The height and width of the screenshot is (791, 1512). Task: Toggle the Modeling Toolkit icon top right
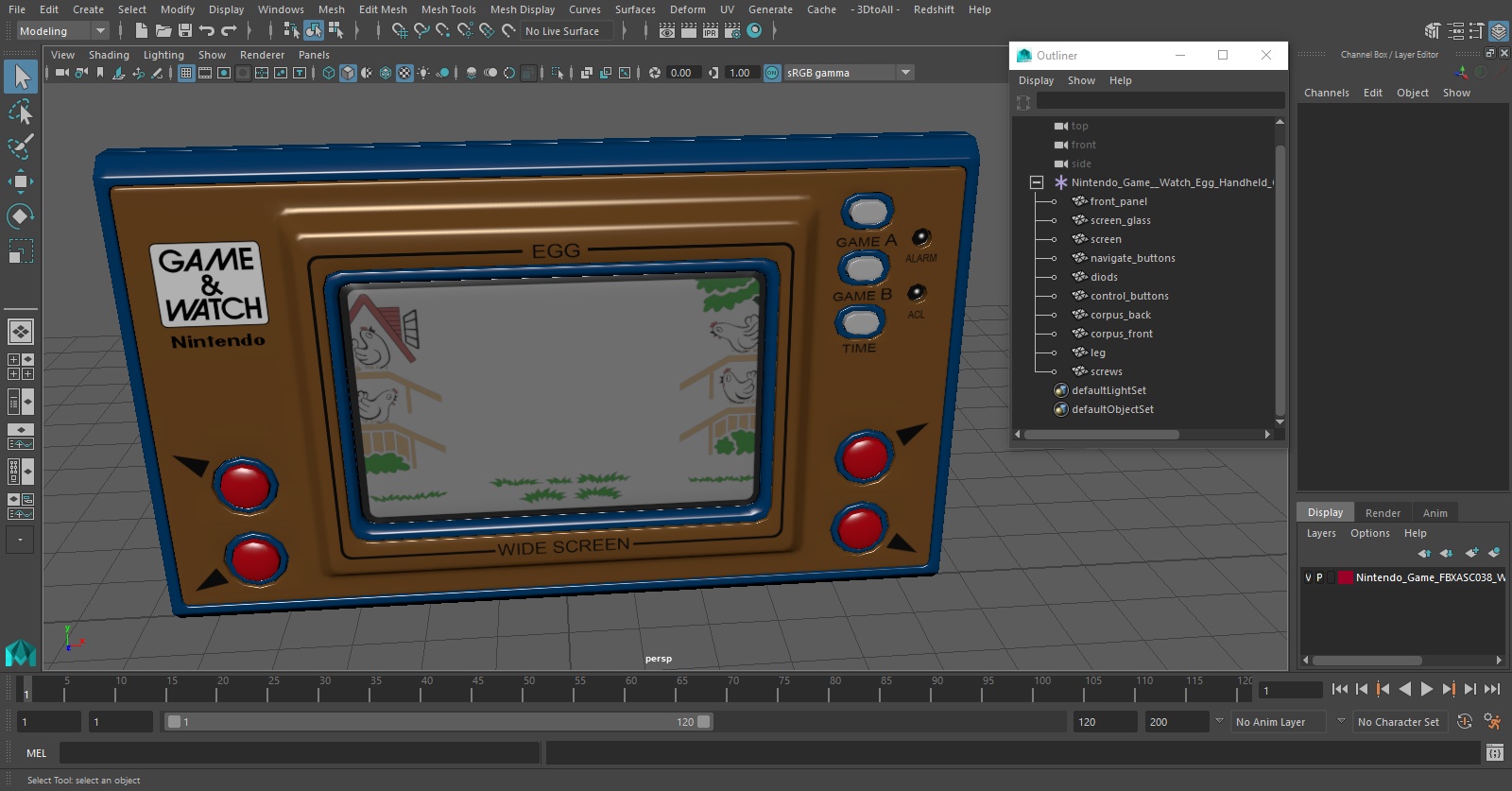point(1434,31)
